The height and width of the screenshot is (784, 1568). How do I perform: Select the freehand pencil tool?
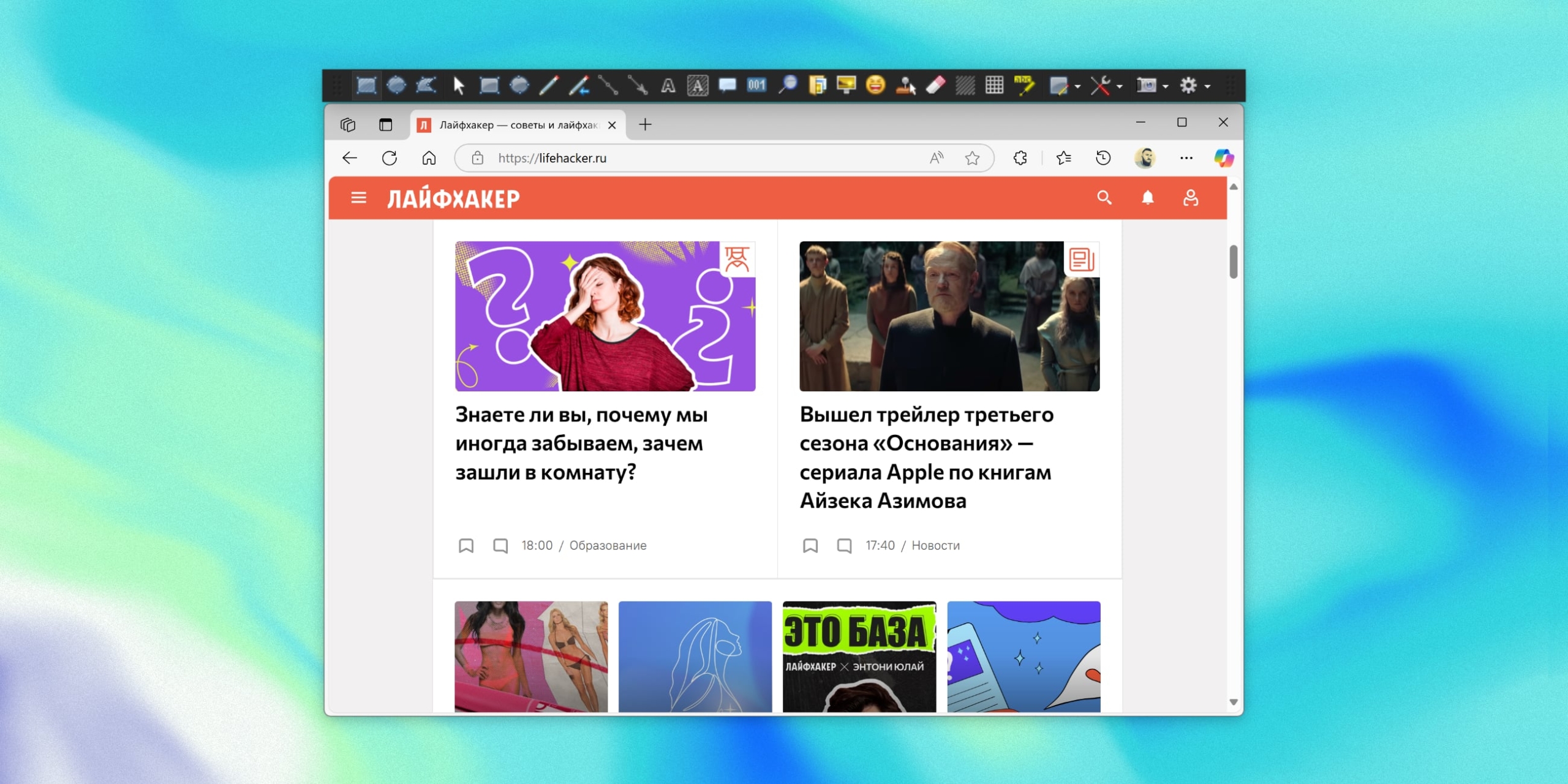(549, 85)
